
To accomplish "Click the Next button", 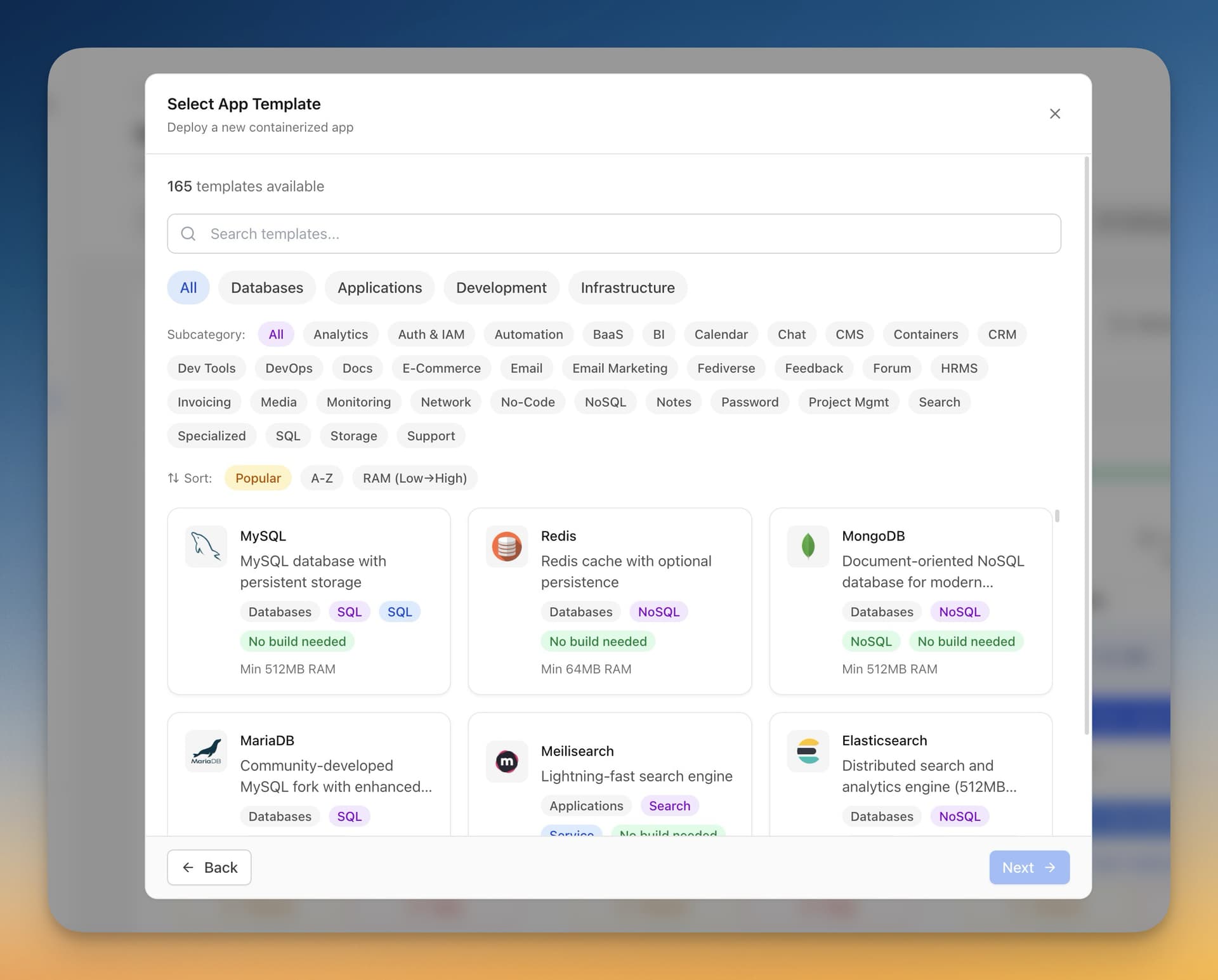I will pyautogui.click(x=1029, y=867).
